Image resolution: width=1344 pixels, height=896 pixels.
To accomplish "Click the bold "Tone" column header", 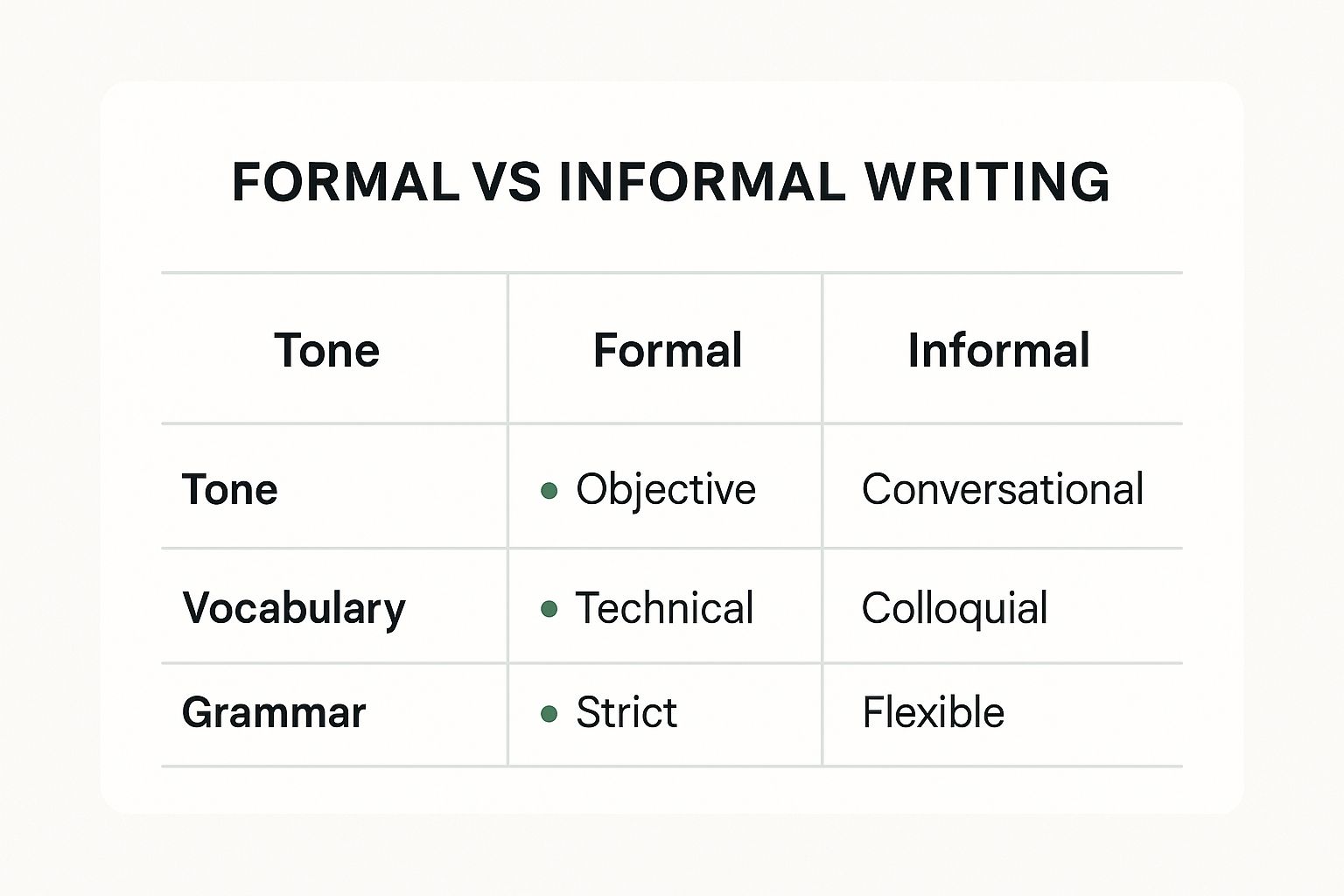I will (x=326, y=351).
